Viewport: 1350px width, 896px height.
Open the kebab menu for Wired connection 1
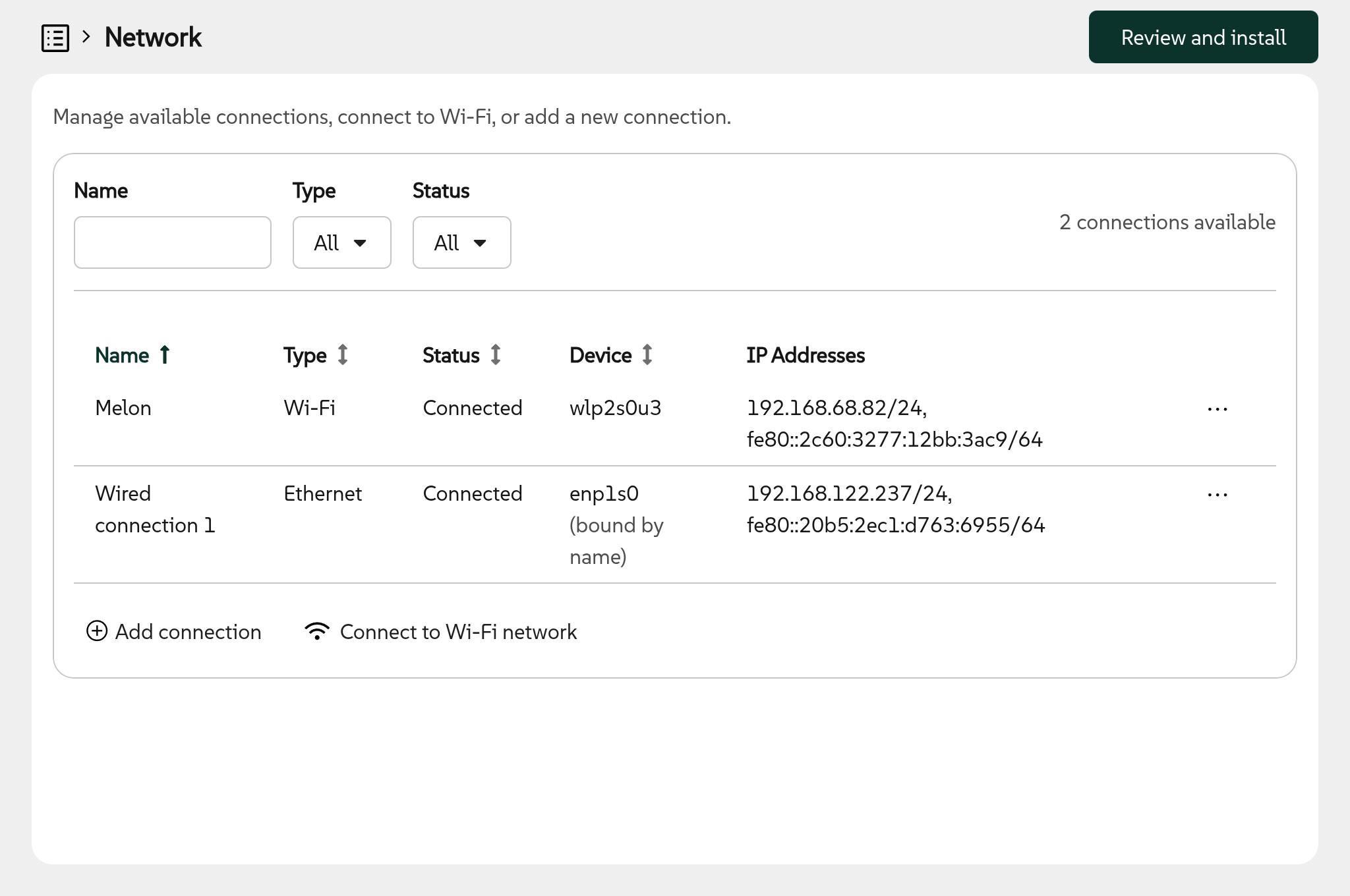coord(1217,494)
